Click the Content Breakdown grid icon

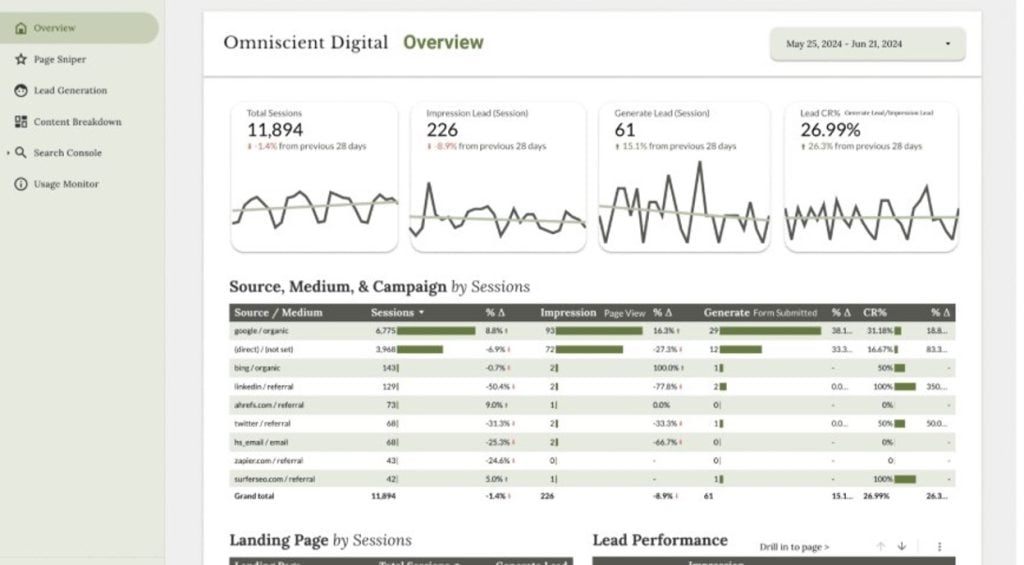pyautogui.click(x=21, y=121)
